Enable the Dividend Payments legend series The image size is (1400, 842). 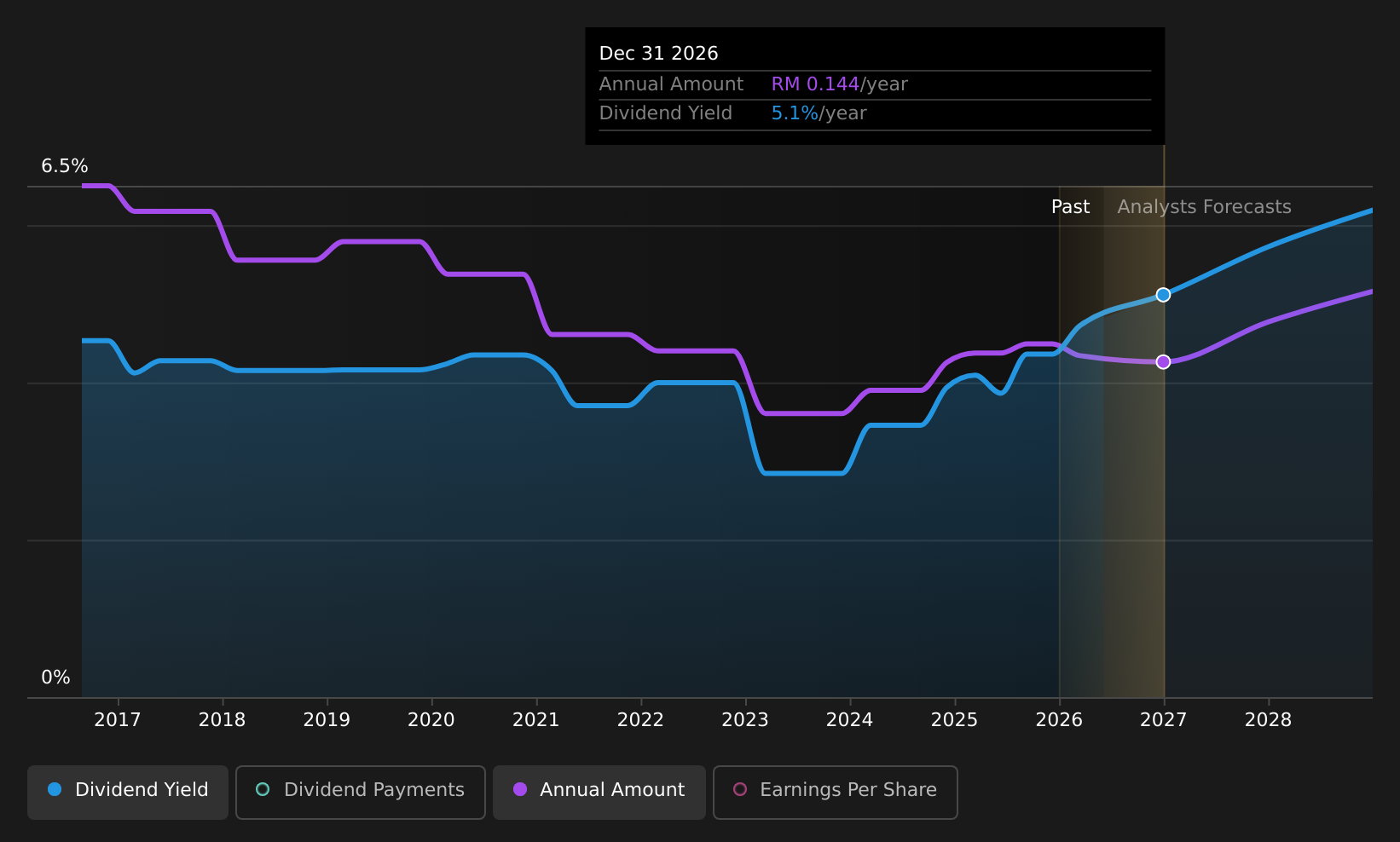pyautogui.click(x=361, y=792)
